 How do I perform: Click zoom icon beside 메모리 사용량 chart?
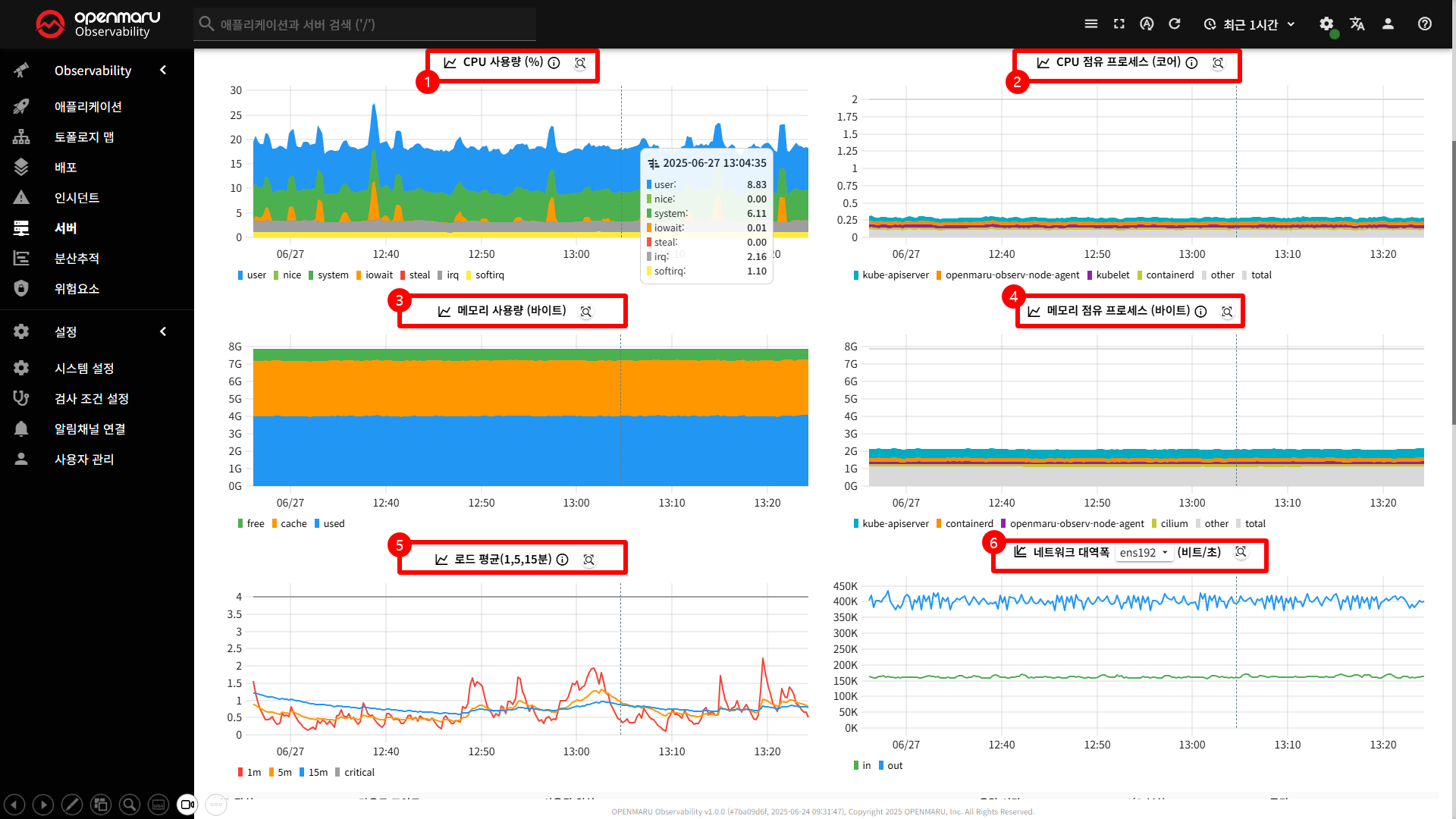586,312
